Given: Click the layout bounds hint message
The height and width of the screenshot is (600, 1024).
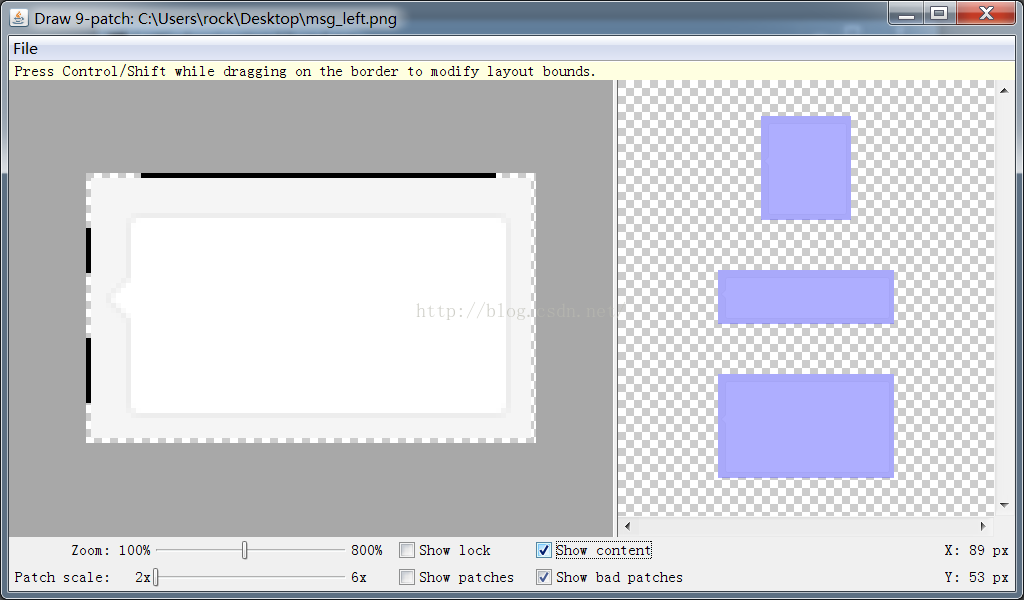Looking at the screenshot, I should point(305,71).
